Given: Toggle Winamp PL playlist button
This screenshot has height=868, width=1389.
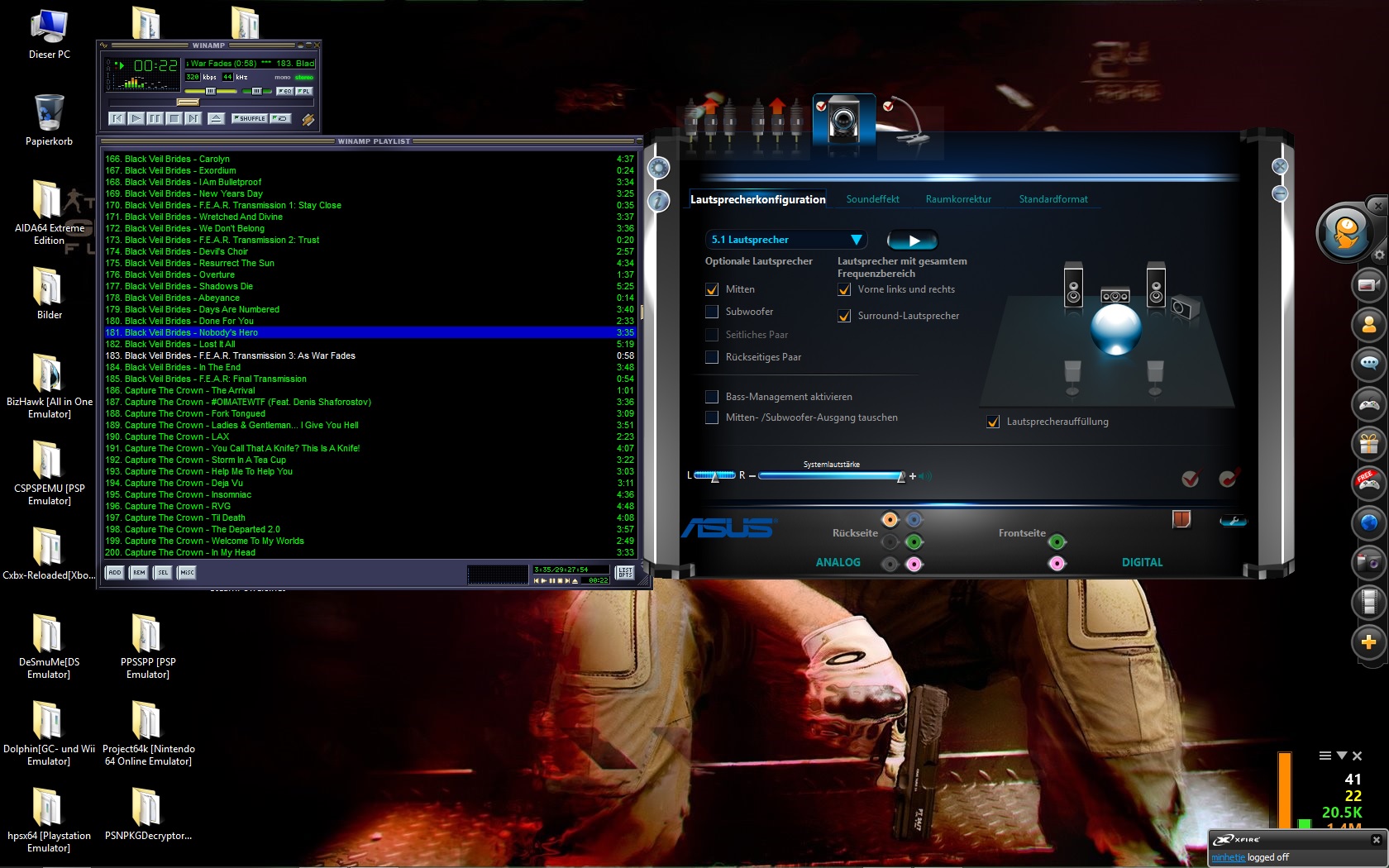Looking at the screenshot, I should coord(303,91).
